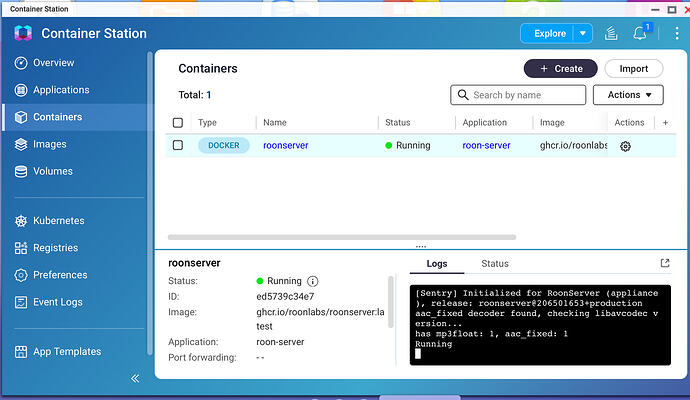
Task: Switch to the Status tab
Action: [495, 264]
